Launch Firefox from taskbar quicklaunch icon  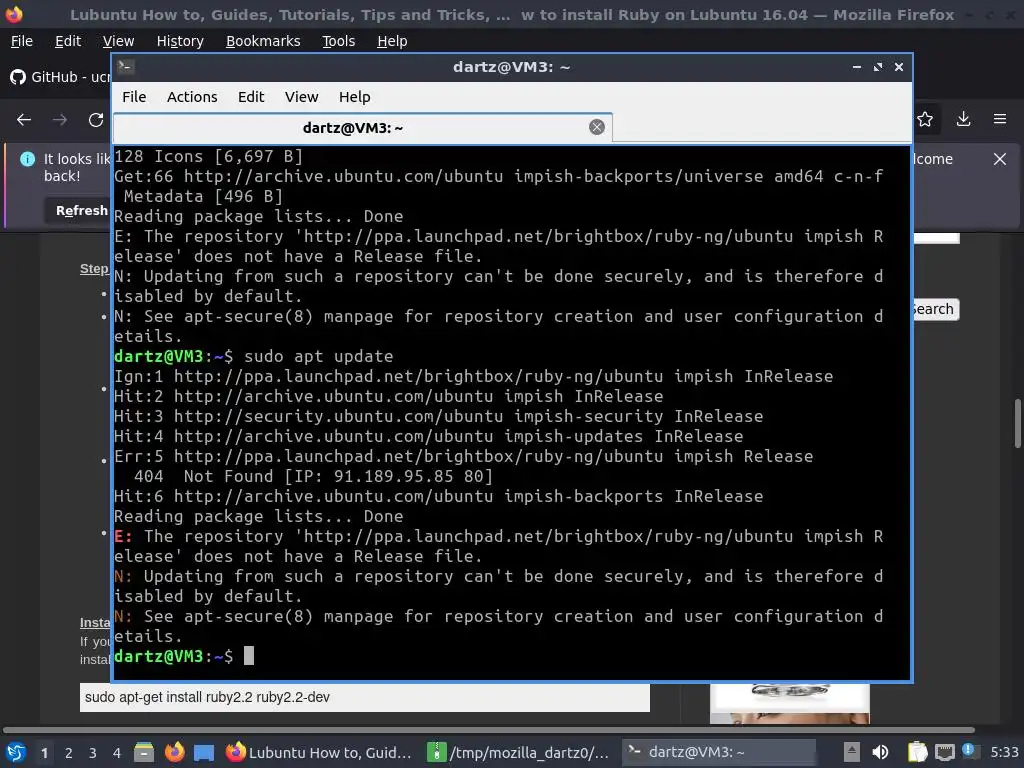click(x=174, y=752)
